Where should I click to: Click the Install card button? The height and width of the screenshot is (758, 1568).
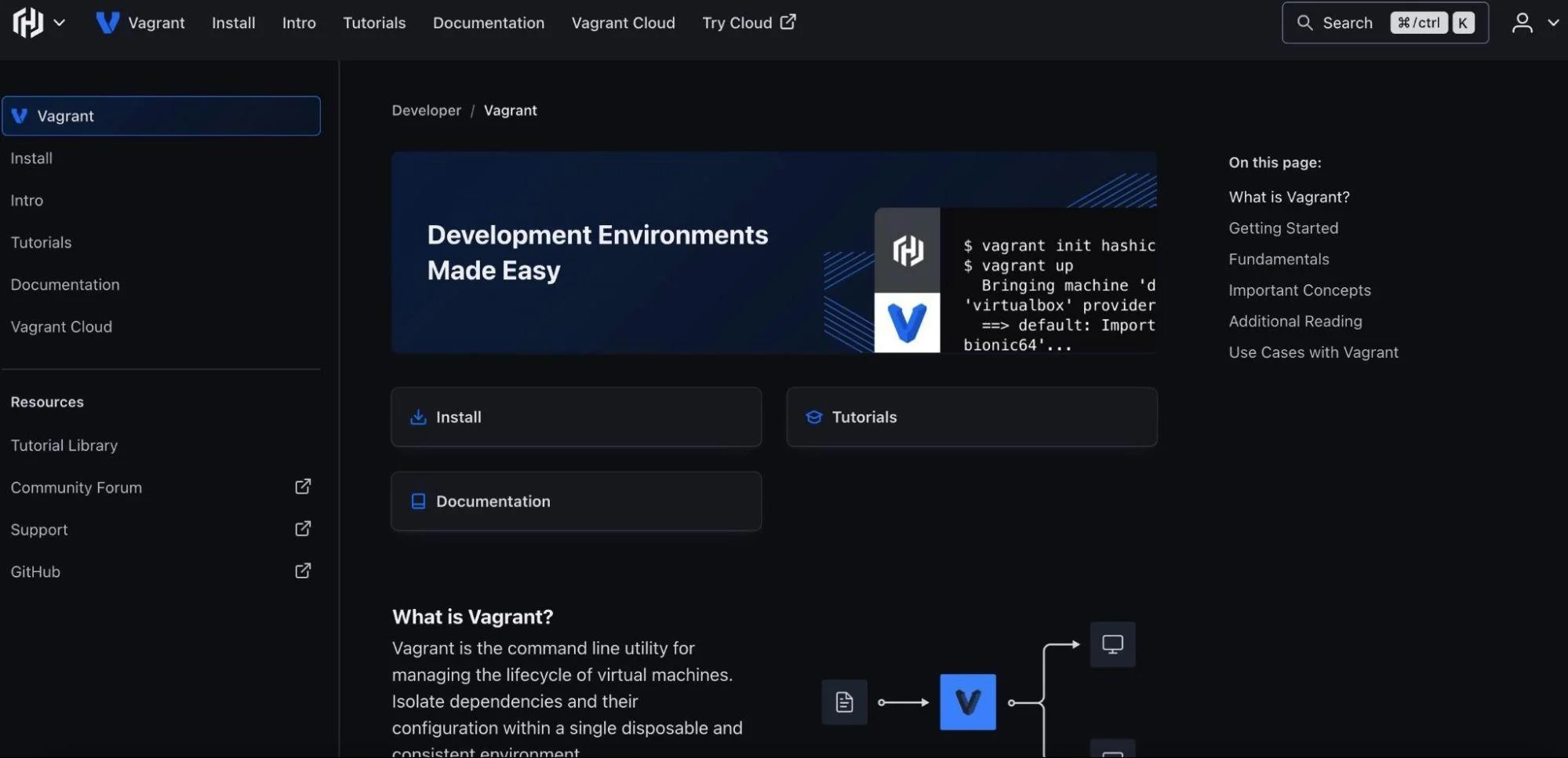(x=577, y=417)
